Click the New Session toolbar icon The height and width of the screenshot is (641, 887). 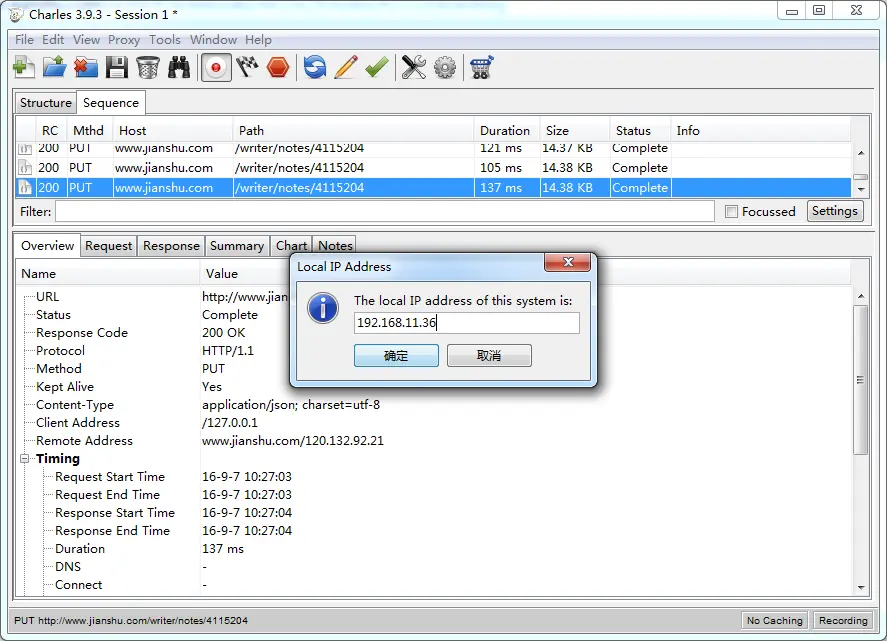pyautogui.click(x=24, y=67)
